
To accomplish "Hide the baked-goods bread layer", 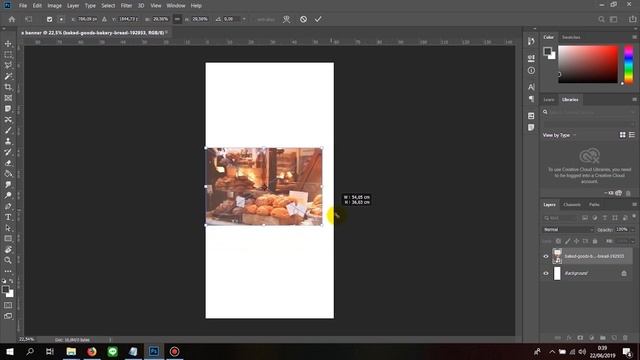I will coord(546,256).
